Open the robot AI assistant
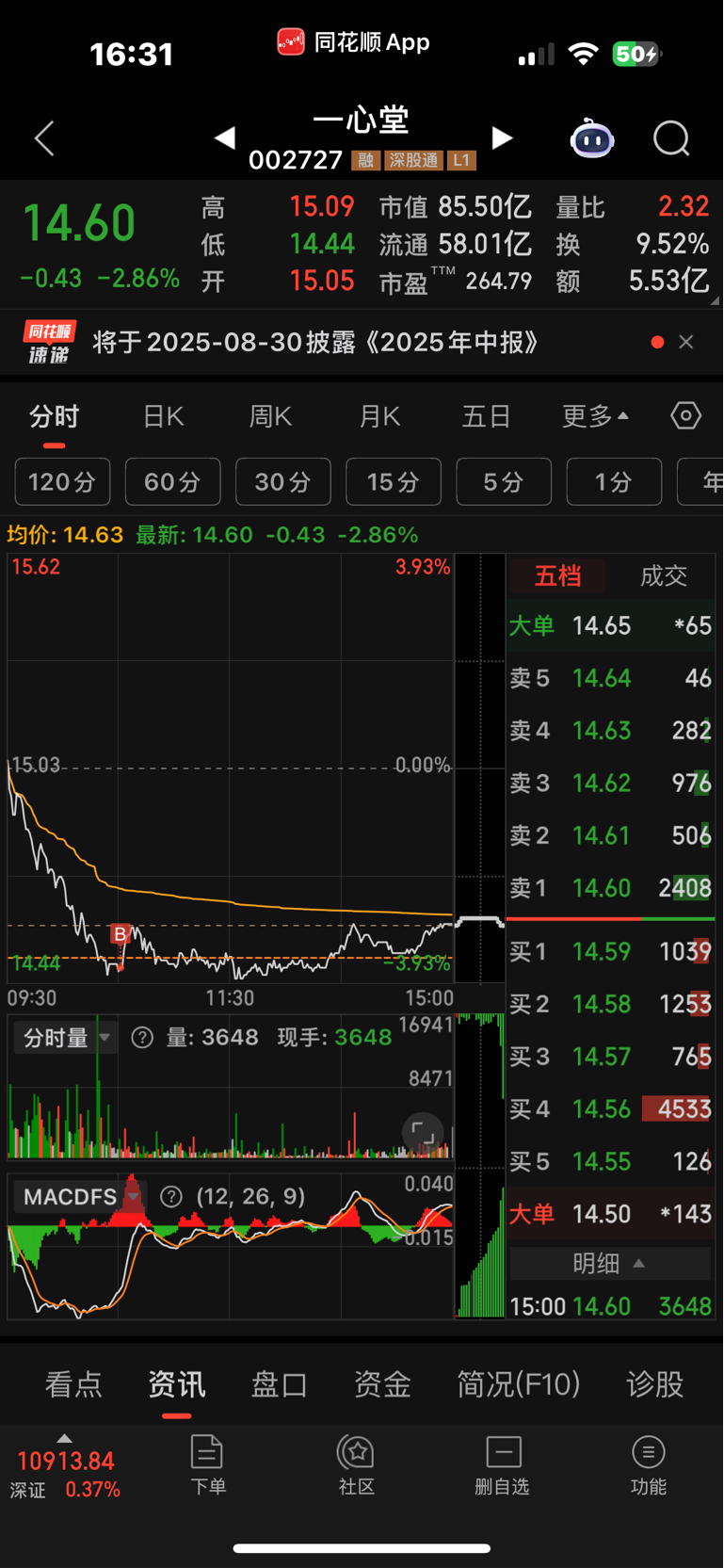 point(592,139)
